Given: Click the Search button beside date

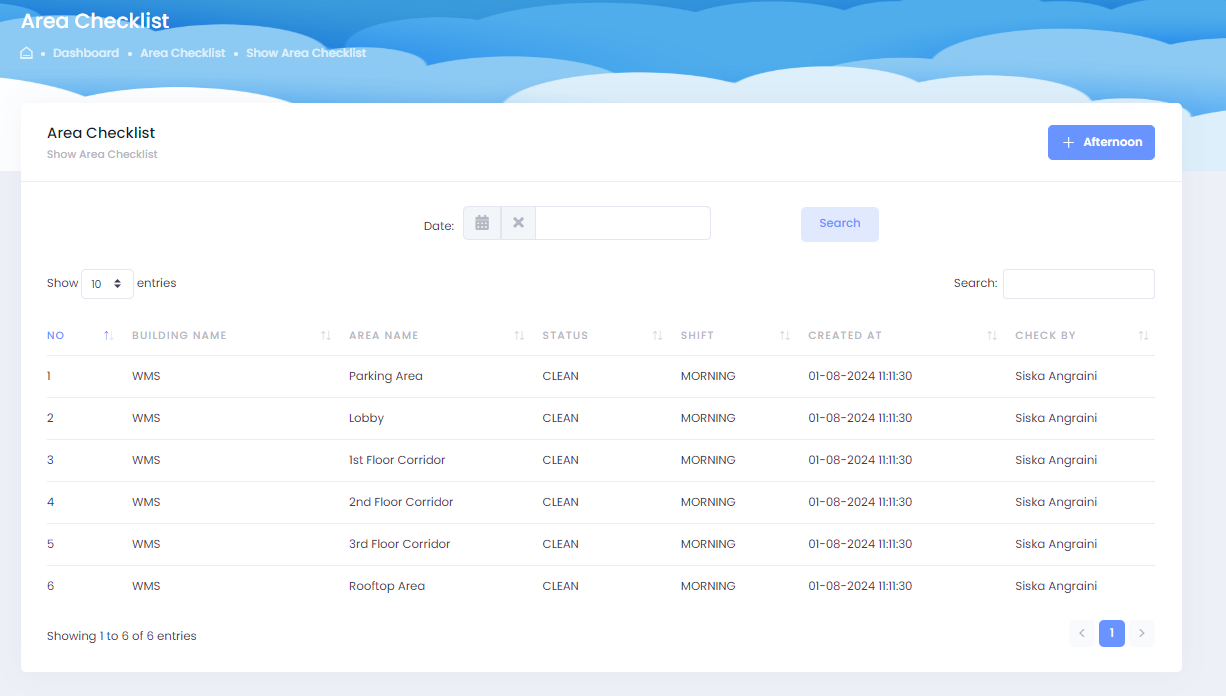Looking at the screenshot, I should click(x=839, y=224).
